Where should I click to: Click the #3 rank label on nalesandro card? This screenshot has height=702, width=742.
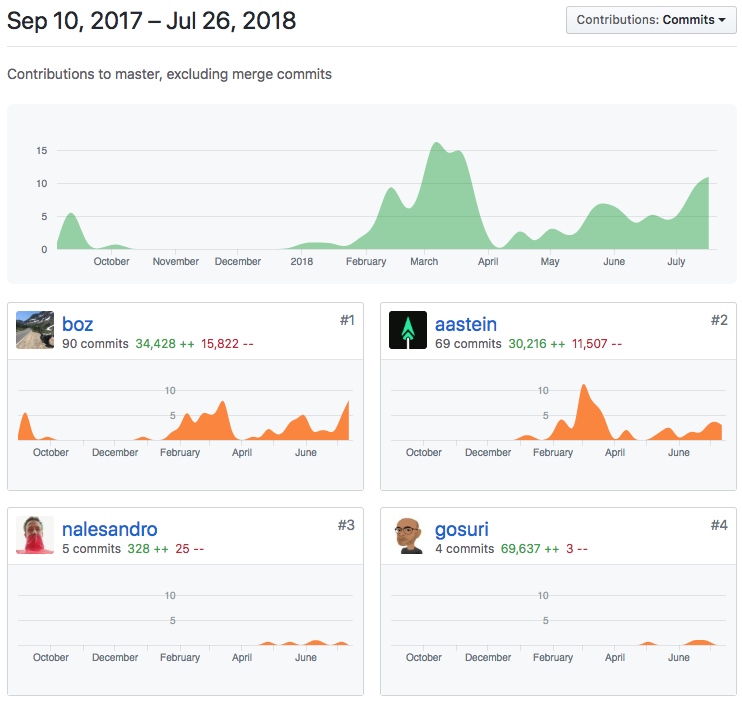click(346, 525)
